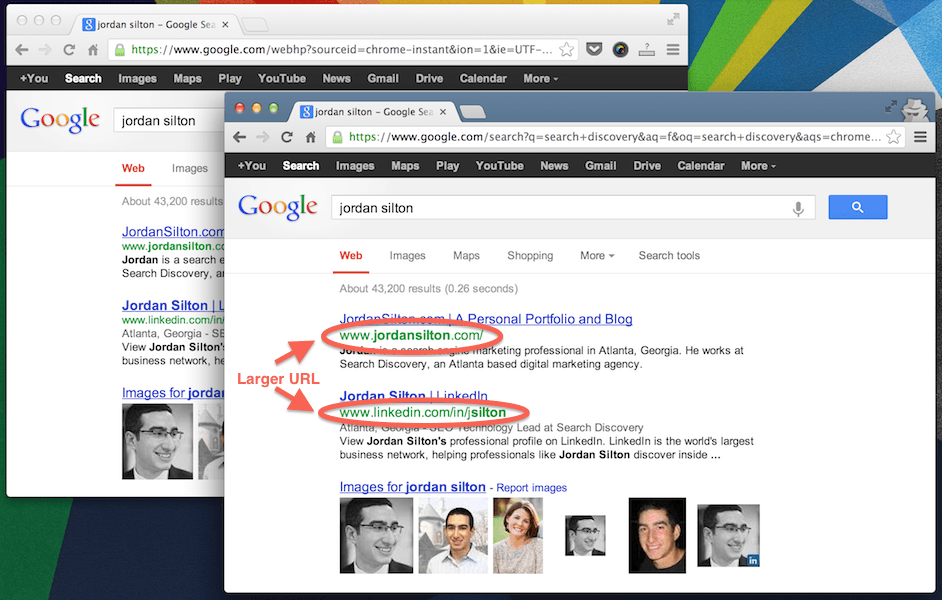Screen dimensions: 942x600
Task: Open +You in the front window's black bar
Action: [252, 166]
